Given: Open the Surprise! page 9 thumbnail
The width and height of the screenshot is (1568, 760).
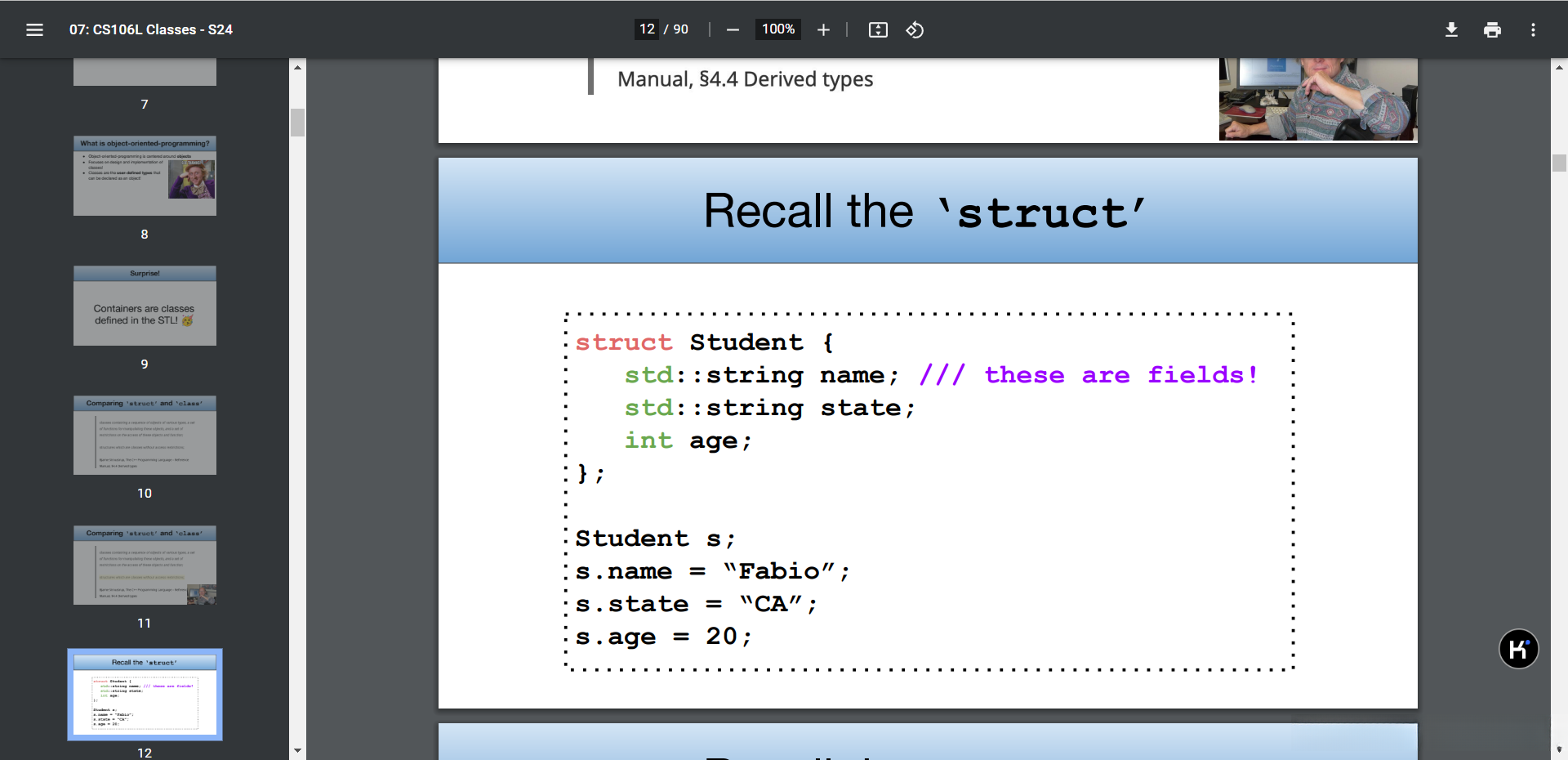Looking at the screenshot, I should (x=145, y=306).
